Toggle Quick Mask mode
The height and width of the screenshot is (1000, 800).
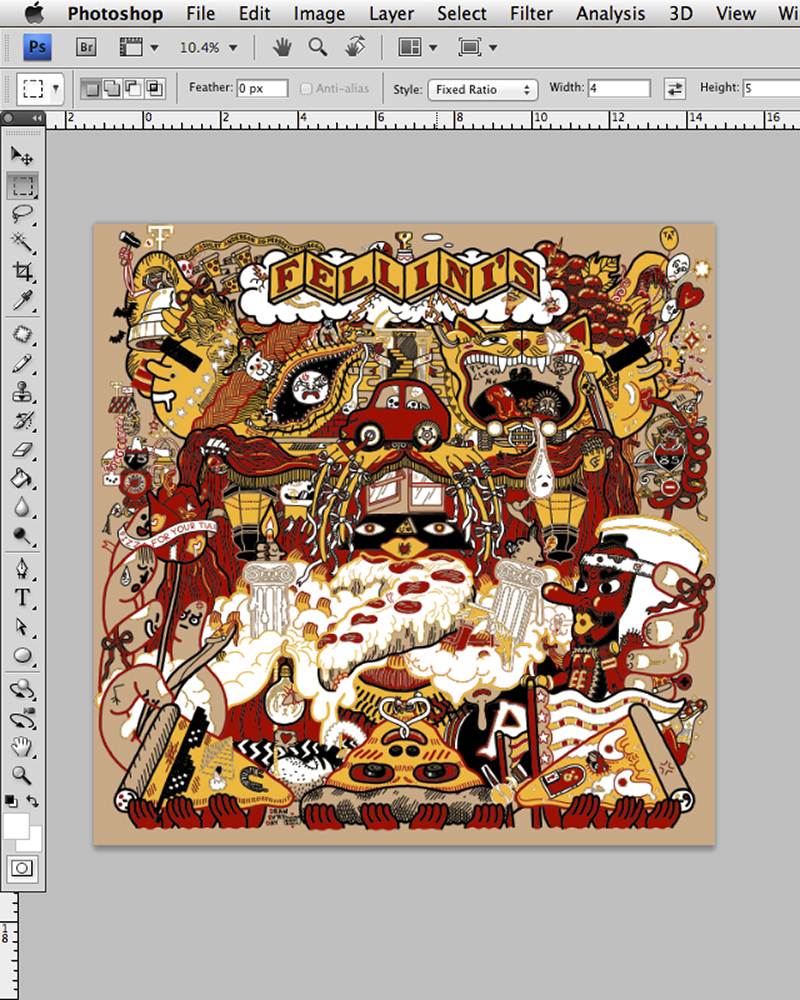[22, 868]
